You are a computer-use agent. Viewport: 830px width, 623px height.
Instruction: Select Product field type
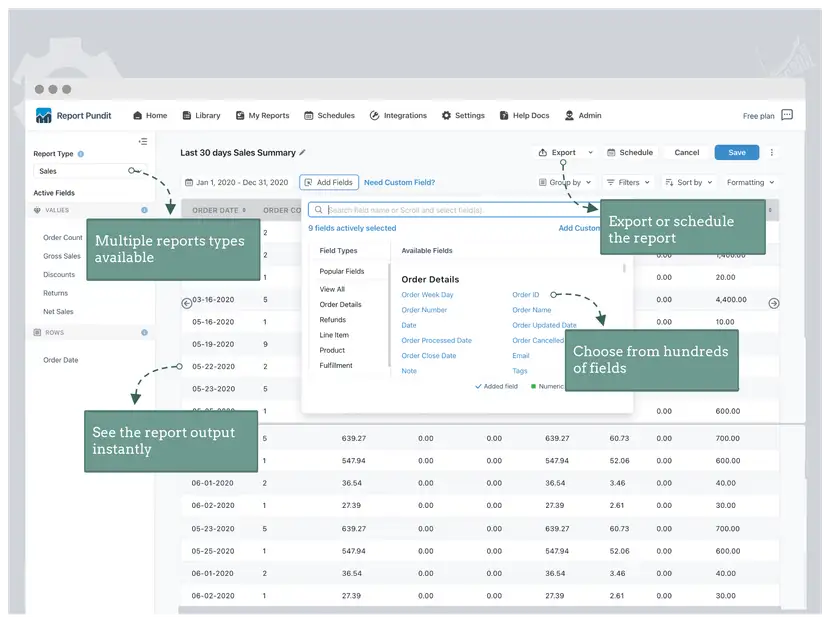click(x=332, y=350)
